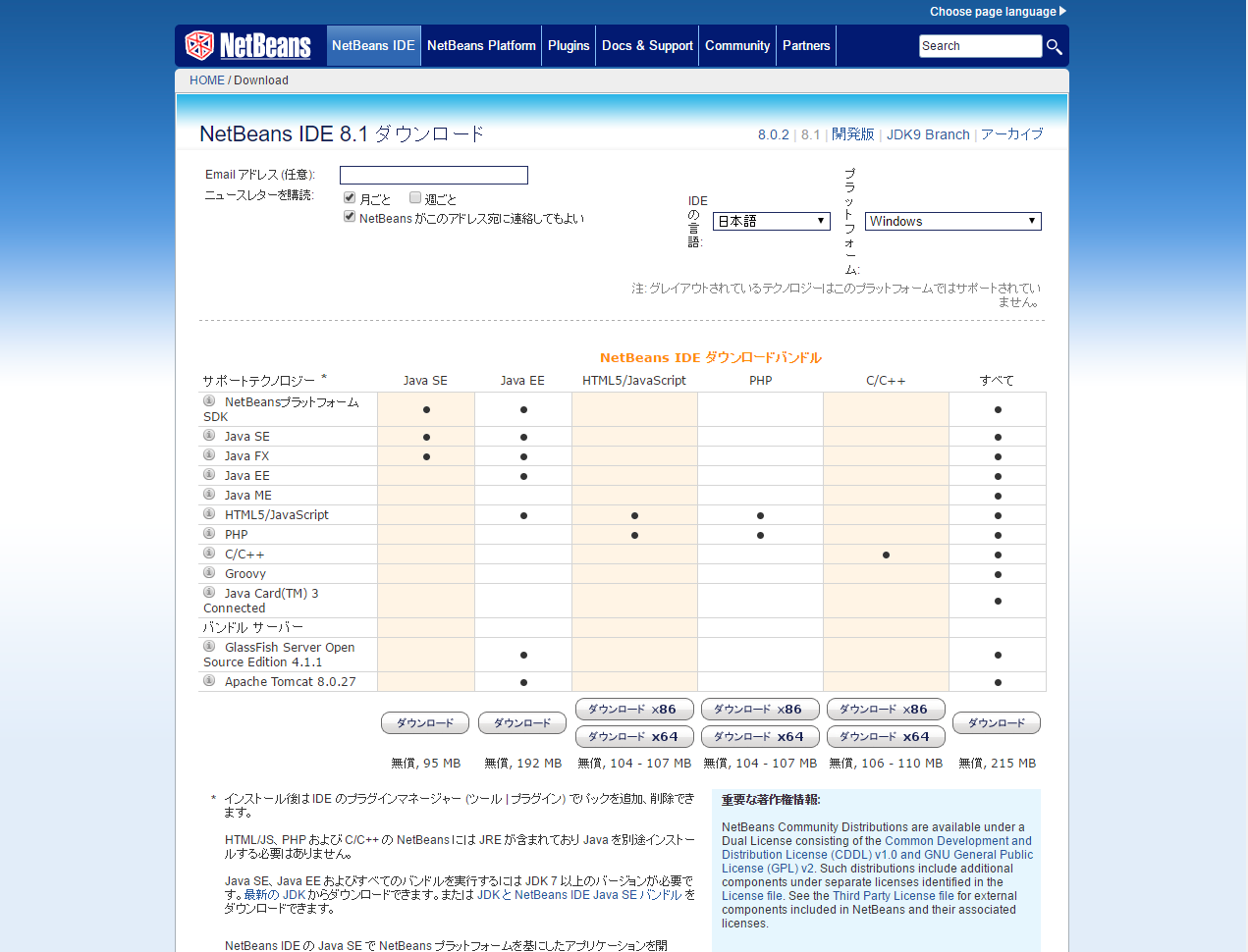The height and width of the screenshot is (952, 1248).
Task: Open info icon beside Java Card(TM) 3 Connected
Action: [x=209, y=592]
